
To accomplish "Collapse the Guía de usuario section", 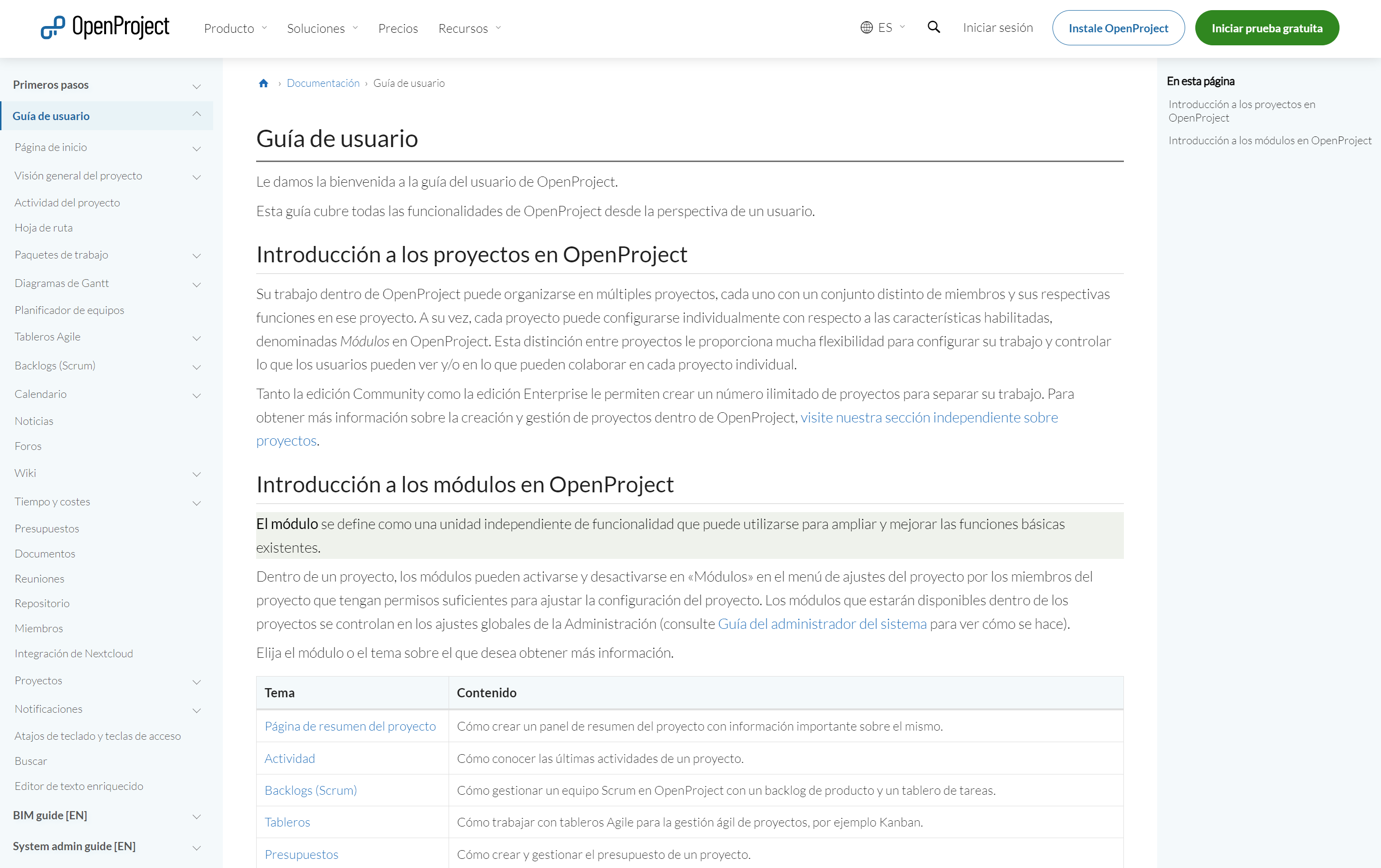I will [197, 115].
